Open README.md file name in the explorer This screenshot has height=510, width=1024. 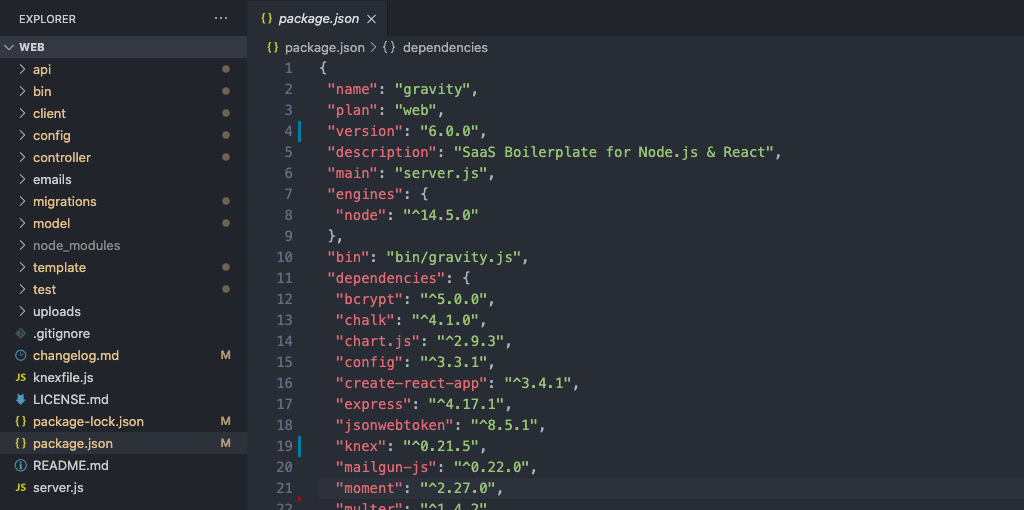click(x=71, y=466)
